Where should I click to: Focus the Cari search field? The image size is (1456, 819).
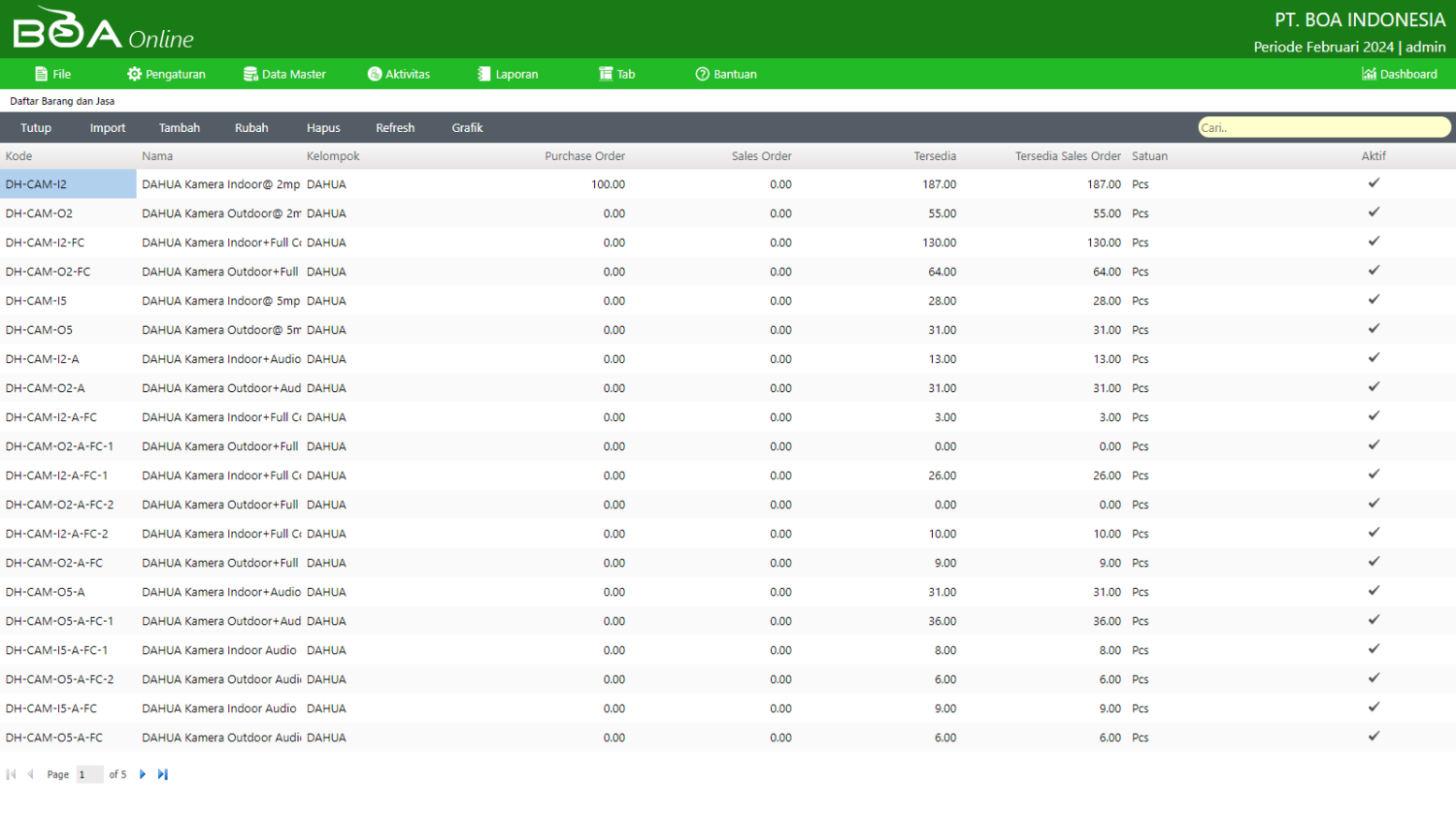1324,127
